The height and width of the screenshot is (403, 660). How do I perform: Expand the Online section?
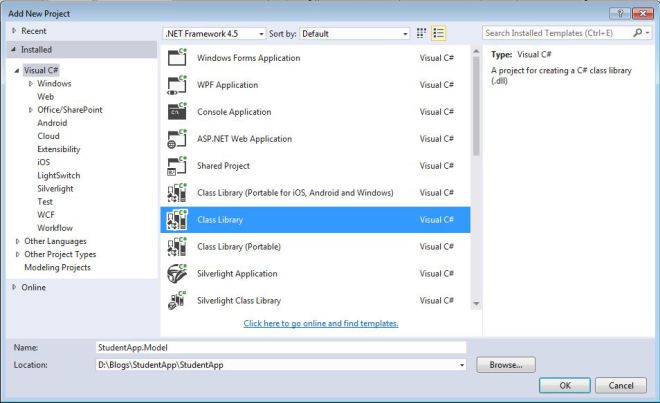point(14,287)
